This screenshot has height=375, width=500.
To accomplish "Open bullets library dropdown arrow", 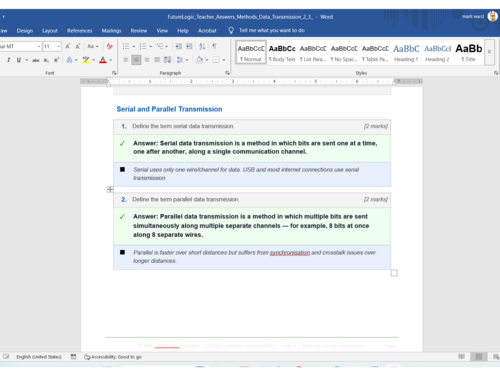I will (134, 46).
